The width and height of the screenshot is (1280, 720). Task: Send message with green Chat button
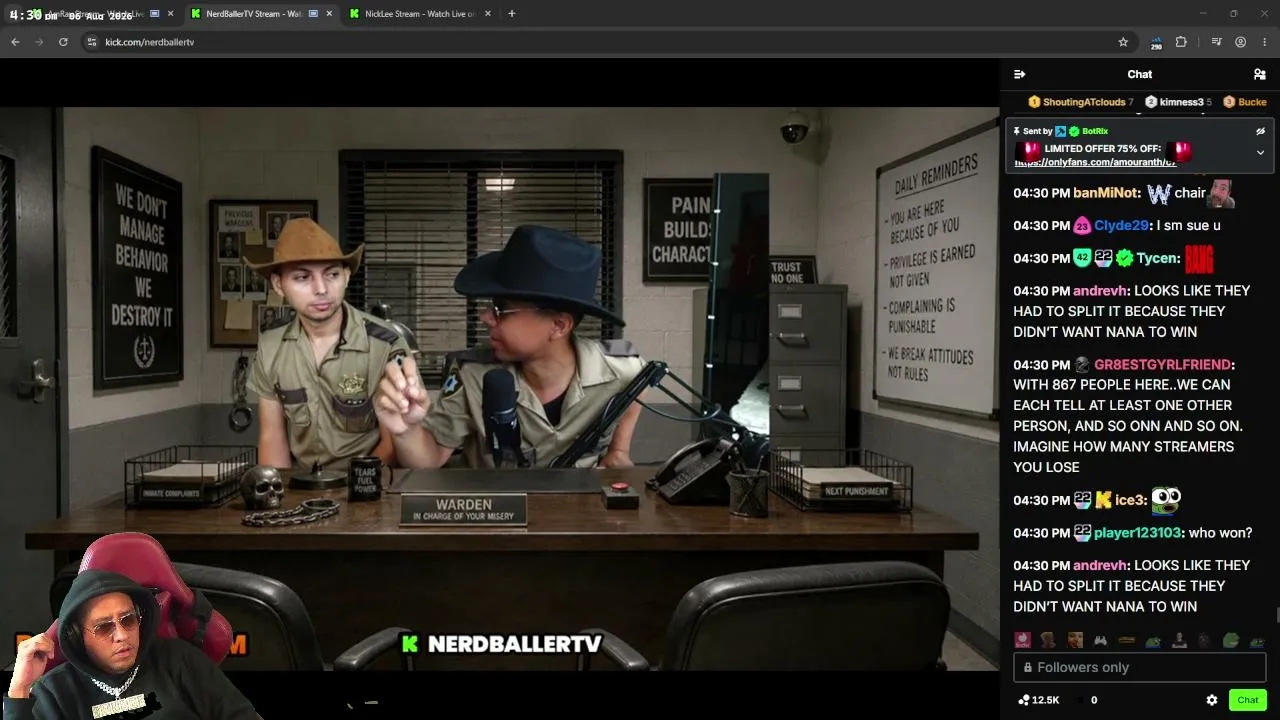(x=1248, y=700)
